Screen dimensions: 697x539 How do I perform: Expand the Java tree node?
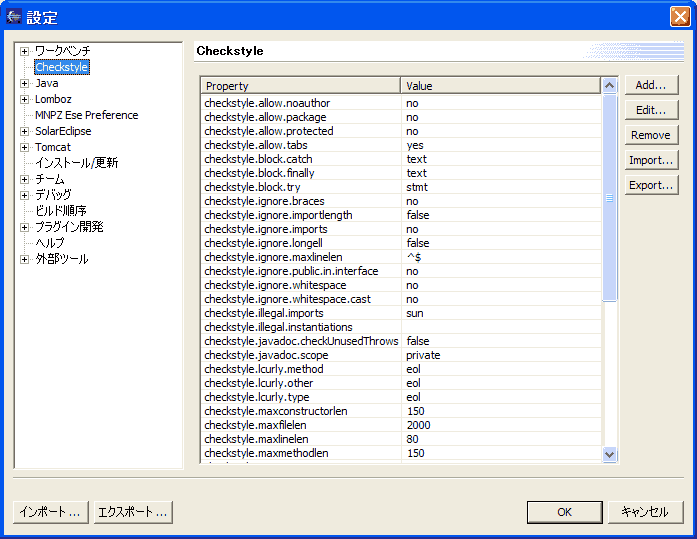click(24, 84)
